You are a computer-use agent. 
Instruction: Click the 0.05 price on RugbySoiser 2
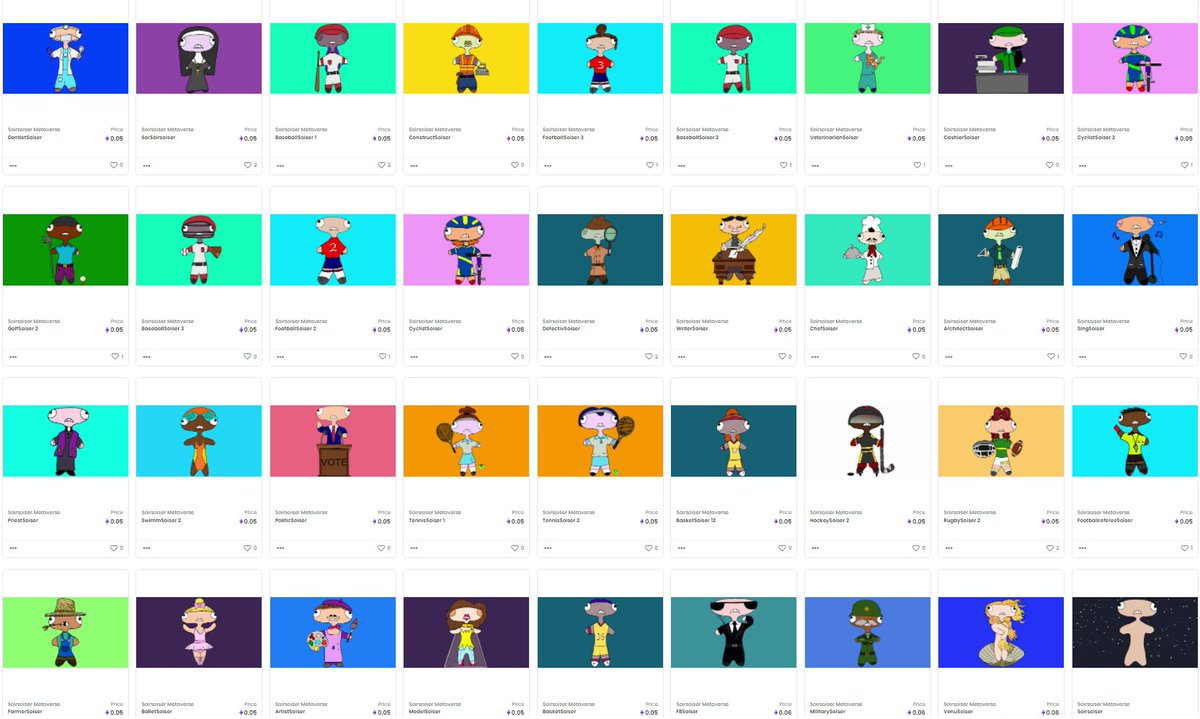[1051, 522]
